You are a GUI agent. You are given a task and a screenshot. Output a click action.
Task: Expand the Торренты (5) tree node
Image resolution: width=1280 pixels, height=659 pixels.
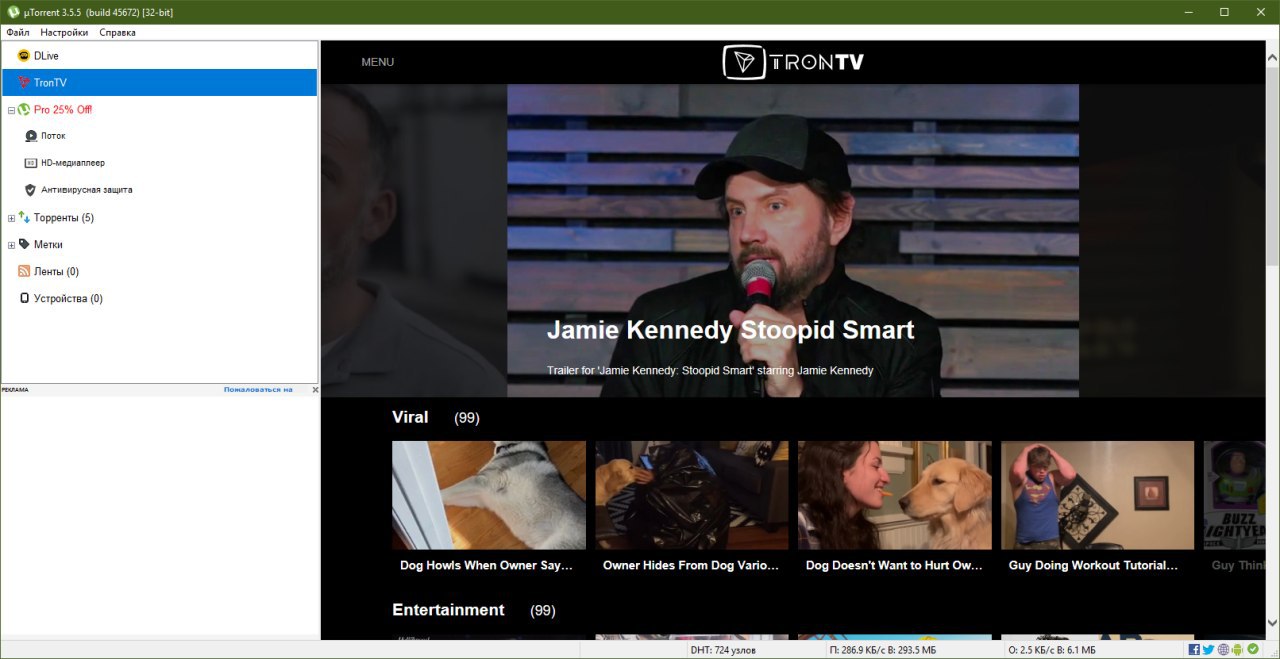[11, 218]
